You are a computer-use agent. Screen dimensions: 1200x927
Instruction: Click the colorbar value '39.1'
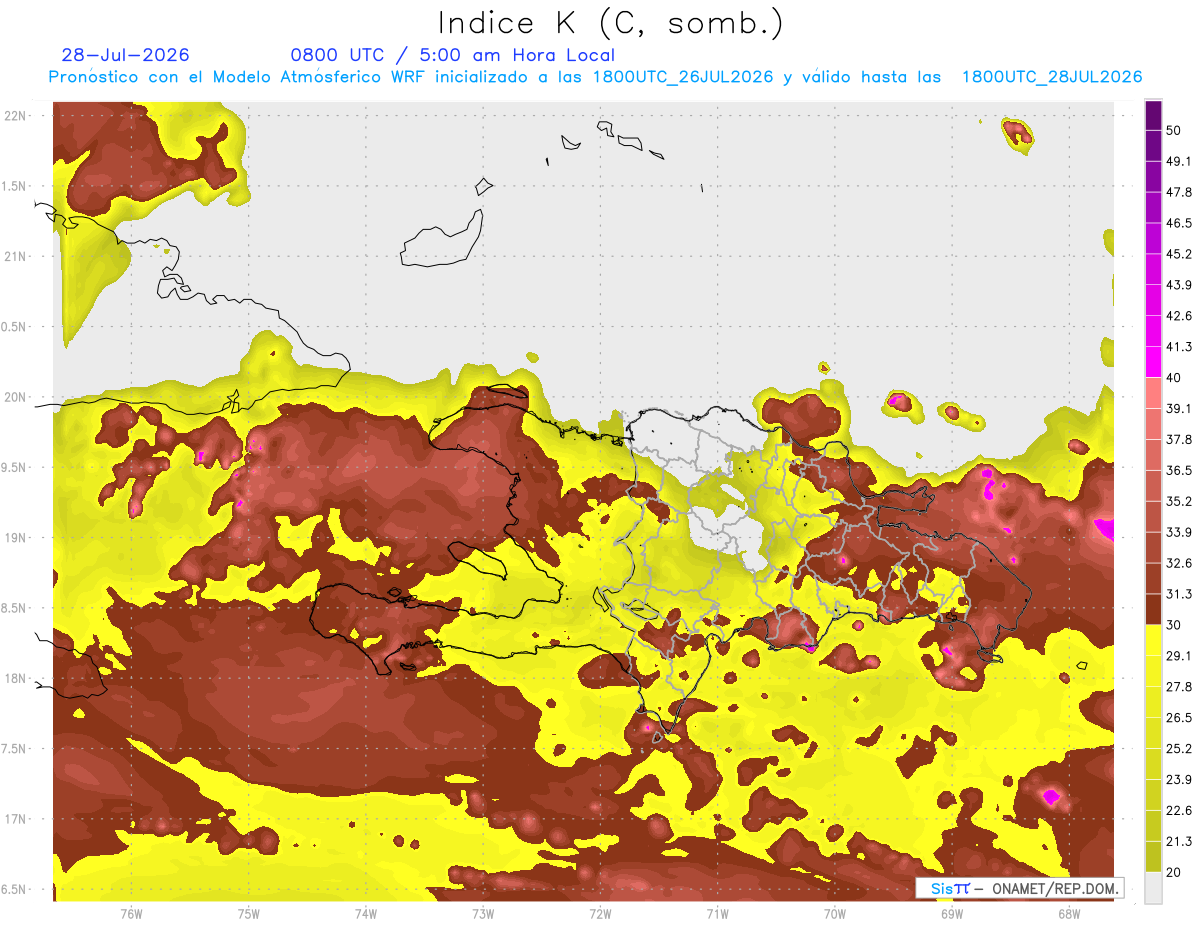(x=1179, y=408)
